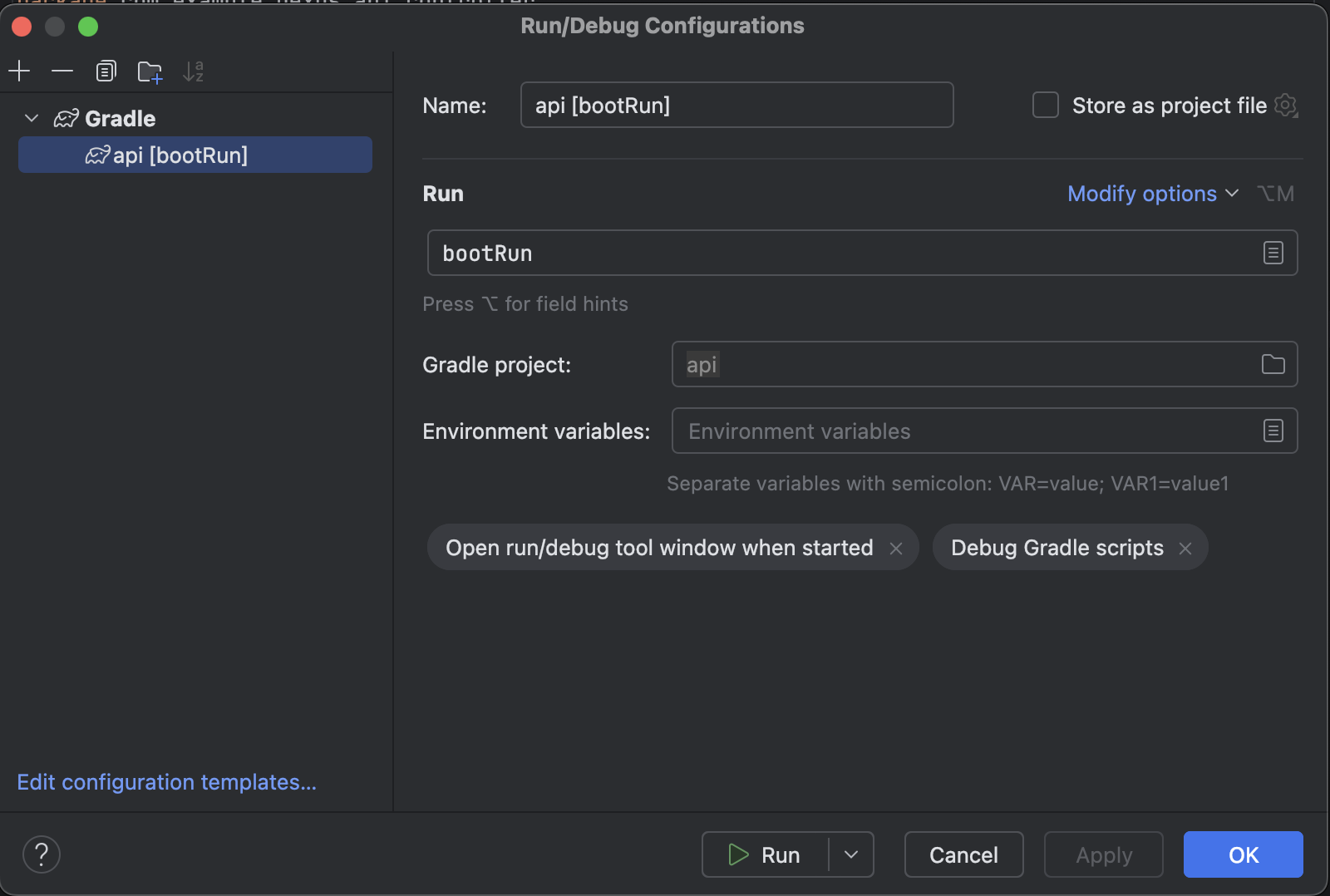The height and width of the screenshot is (896, 1330).
Task: Close the dialog with red window button
Action: click(22, 27)
